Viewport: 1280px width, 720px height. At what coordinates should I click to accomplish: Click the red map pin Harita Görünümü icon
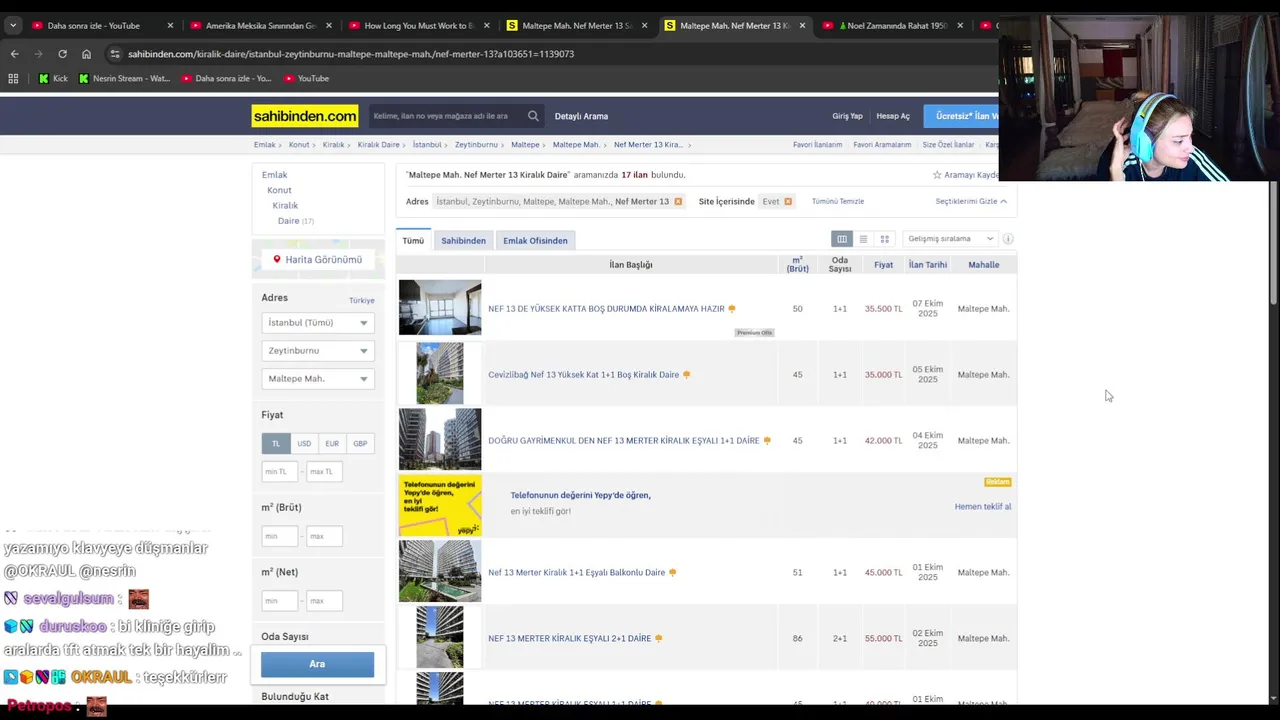click(277, 260)
